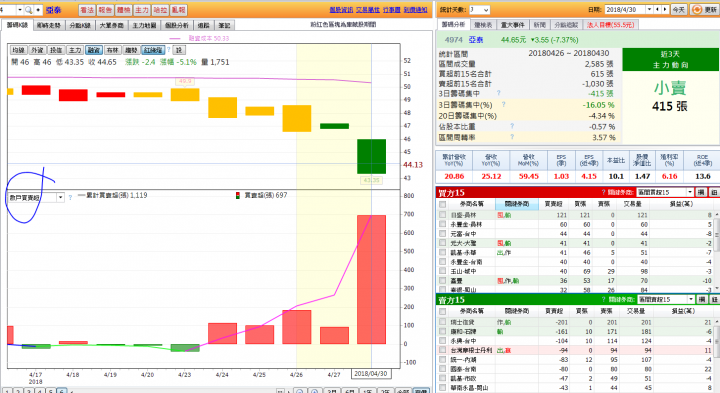Viewport: 720px width, 393px height.
Task: Click the magnifier stock search icon
Action: coord(28,10)
